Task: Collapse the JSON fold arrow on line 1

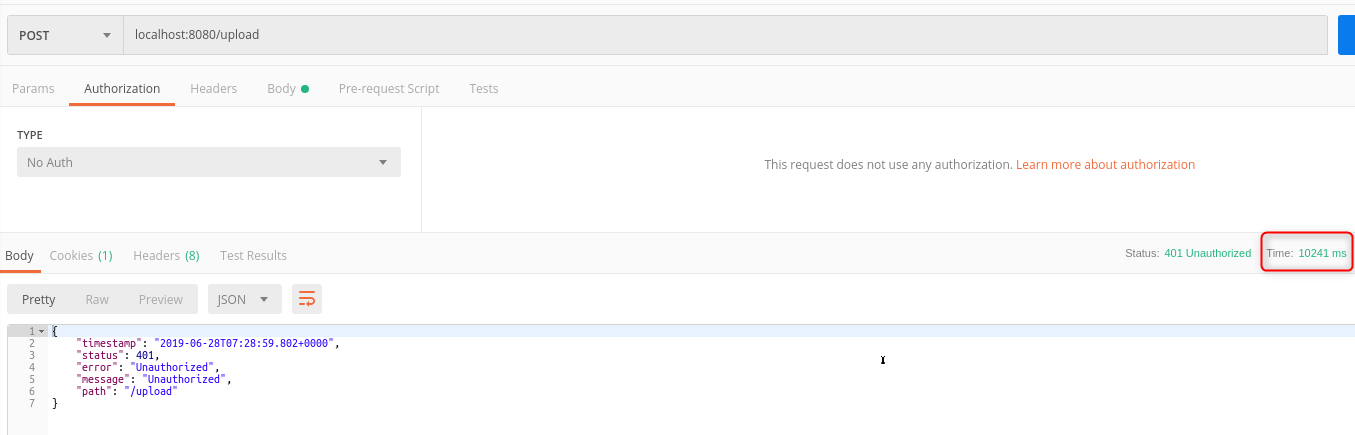Action: pos(41,331)
